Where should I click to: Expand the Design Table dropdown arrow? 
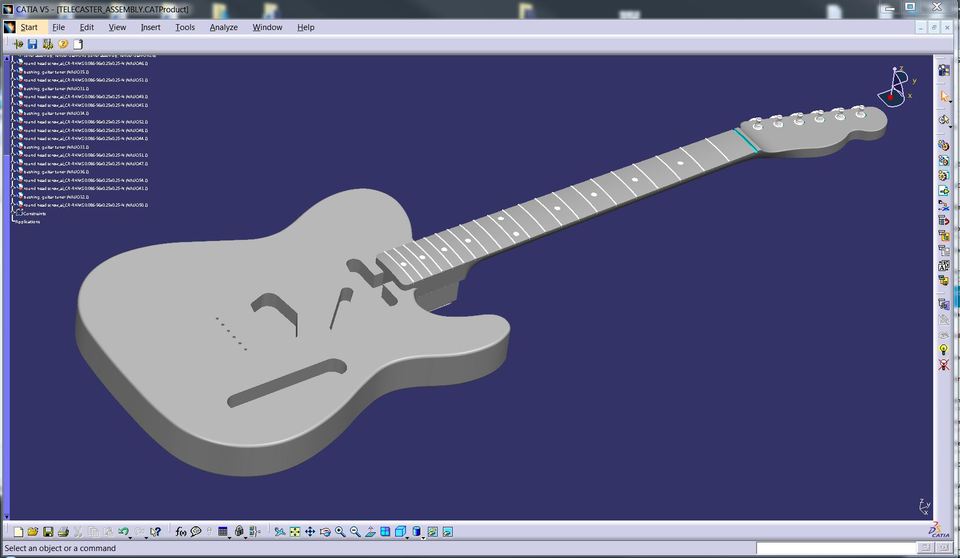[x=230, y=537]
